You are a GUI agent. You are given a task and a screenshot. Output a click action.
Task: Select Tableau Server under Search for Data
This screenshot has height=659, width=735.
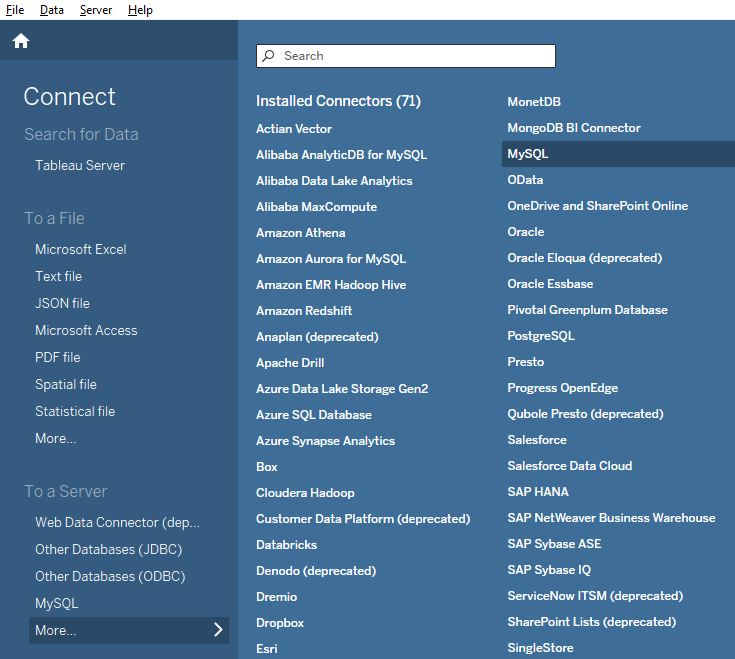[80, 165]
